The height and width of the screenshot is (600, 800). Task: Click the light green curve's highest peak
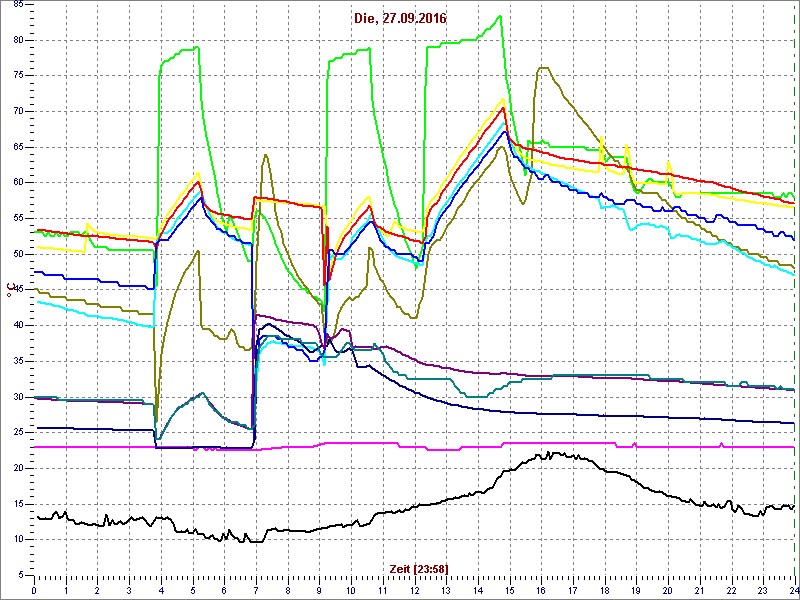[500, 16]
